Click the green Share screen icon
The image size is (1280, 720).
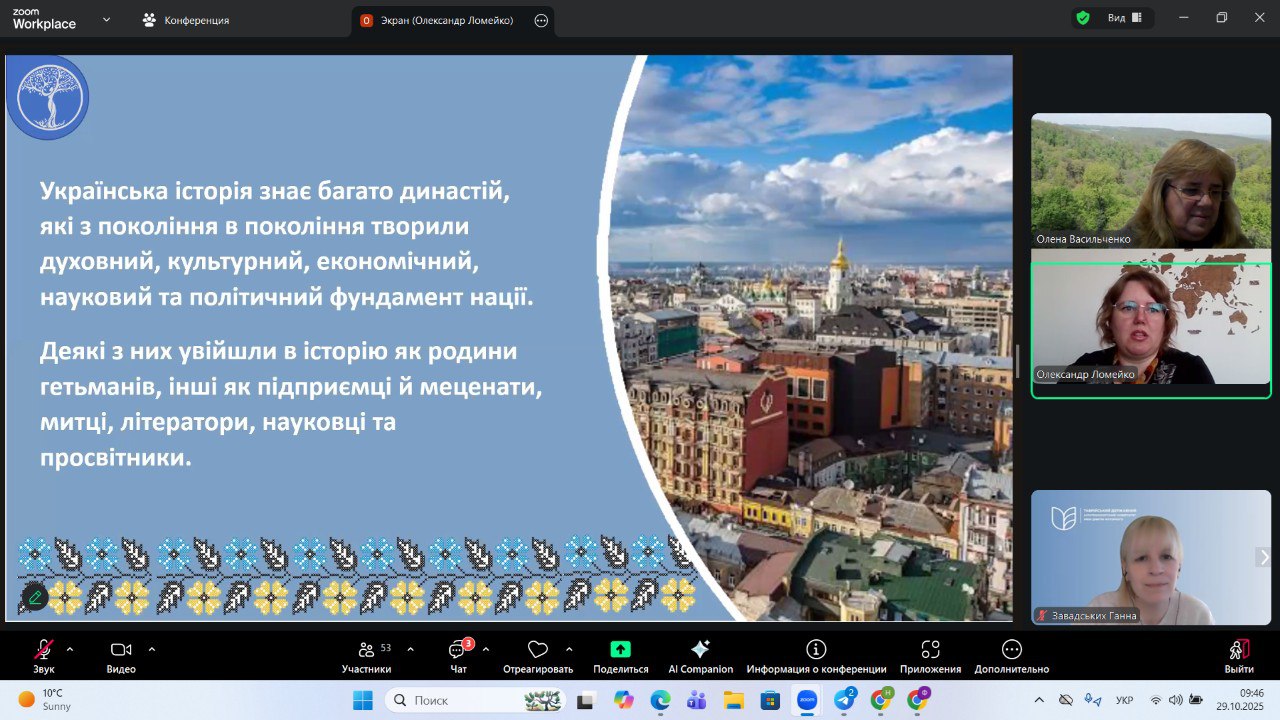620,650
